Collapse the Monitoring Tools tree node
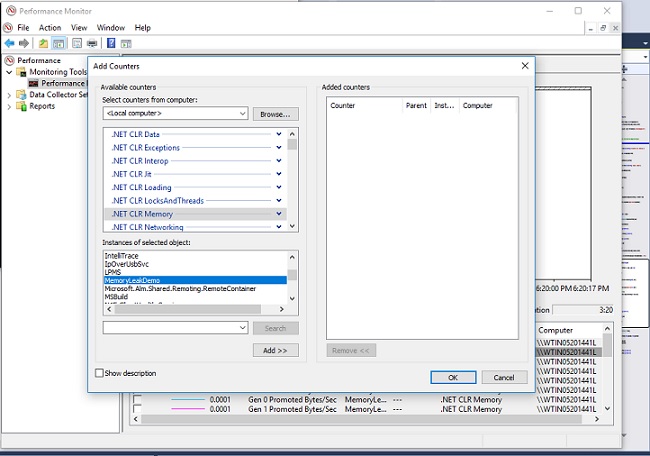 click(9, 72)
